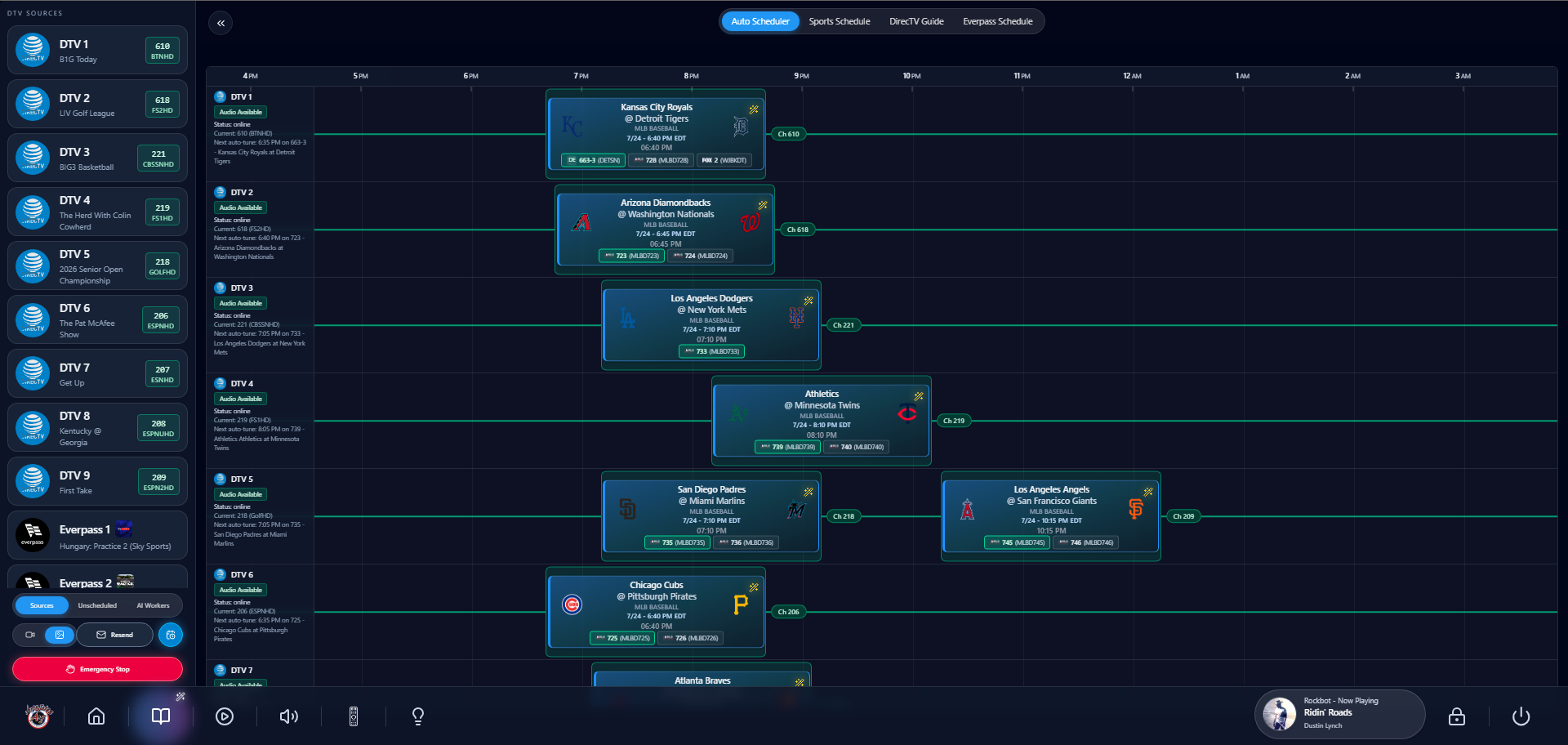This screenshot has height=745, width=1568.
Task: Click the play circle icon in the bottom bar
Action: 225,716
